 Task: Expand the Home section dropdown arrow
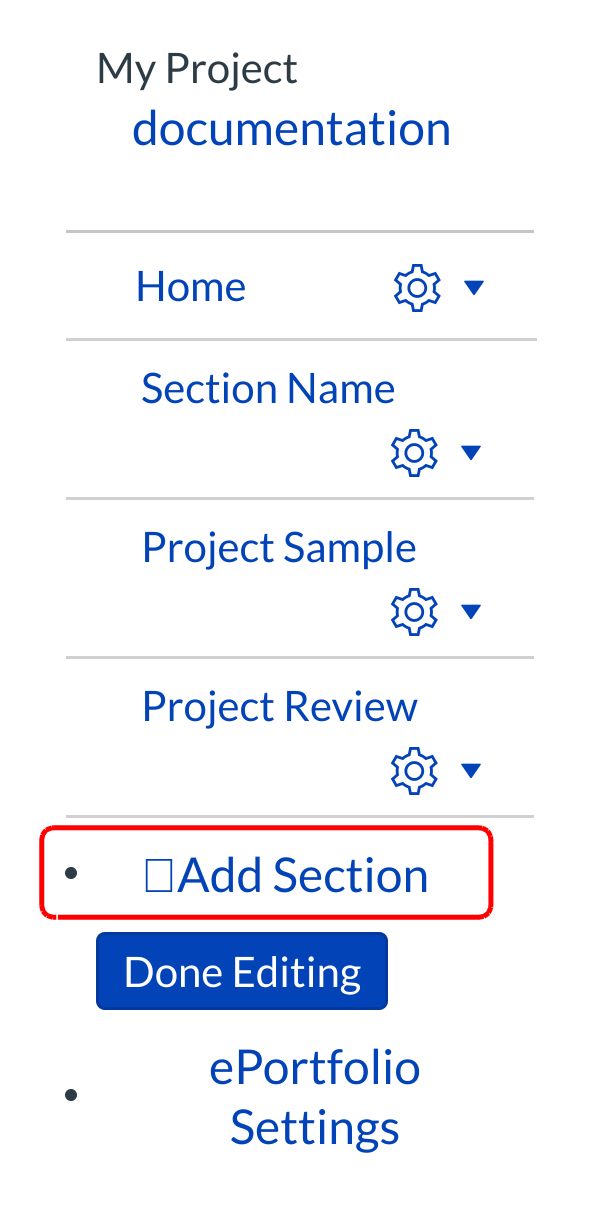474,288
